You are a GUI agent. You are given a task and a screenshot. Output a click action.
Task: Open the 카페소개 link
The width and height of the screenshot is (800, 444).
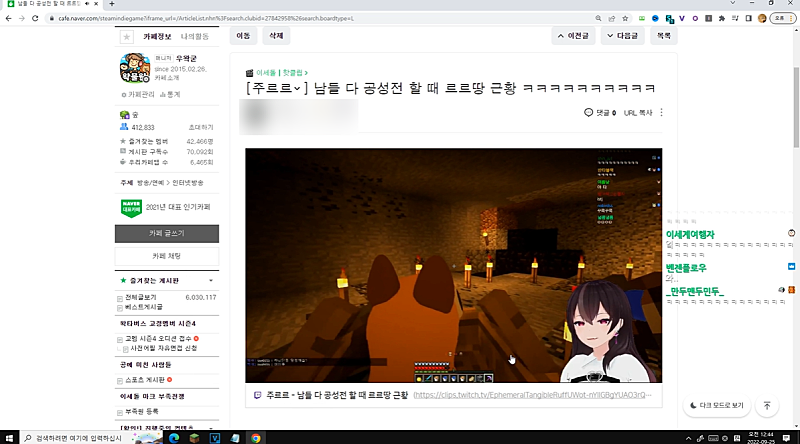[x=167, y=78]
